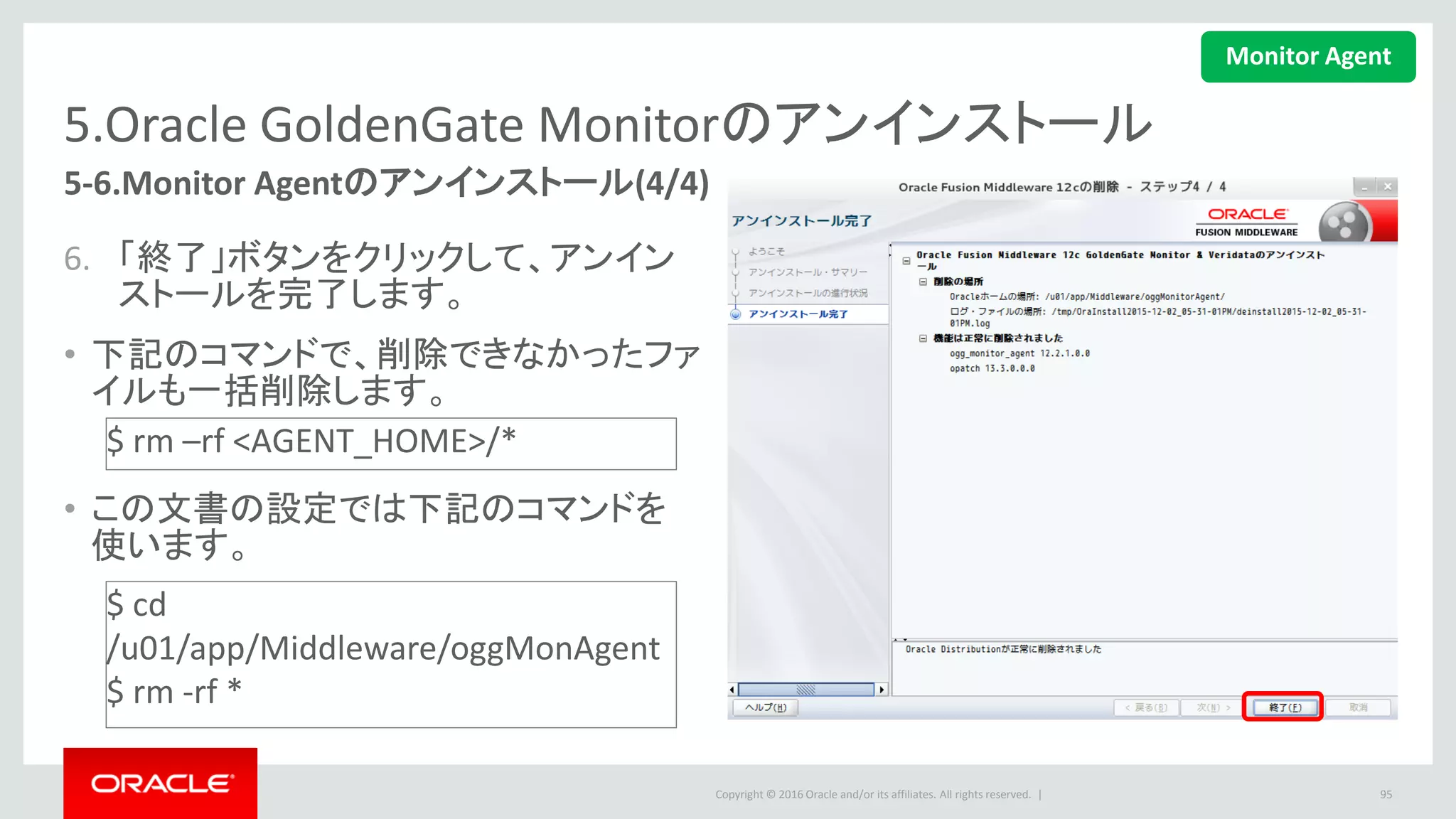This screenshot has width=1456, height=819.
Task: Click the ヘルプ(H) help button
Action: pyautogui.click(x=766, y=707)
